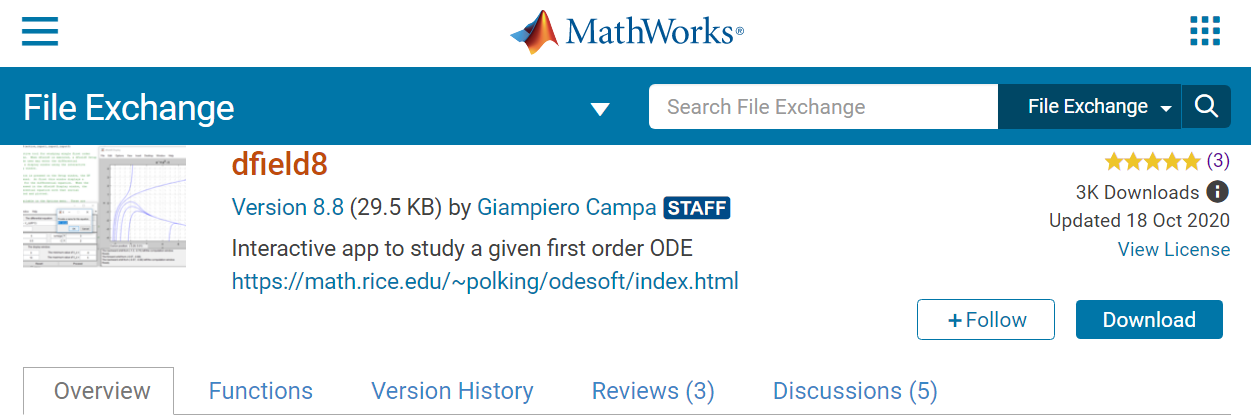Open the hamburger navigation menu

[x=40, y=32]
